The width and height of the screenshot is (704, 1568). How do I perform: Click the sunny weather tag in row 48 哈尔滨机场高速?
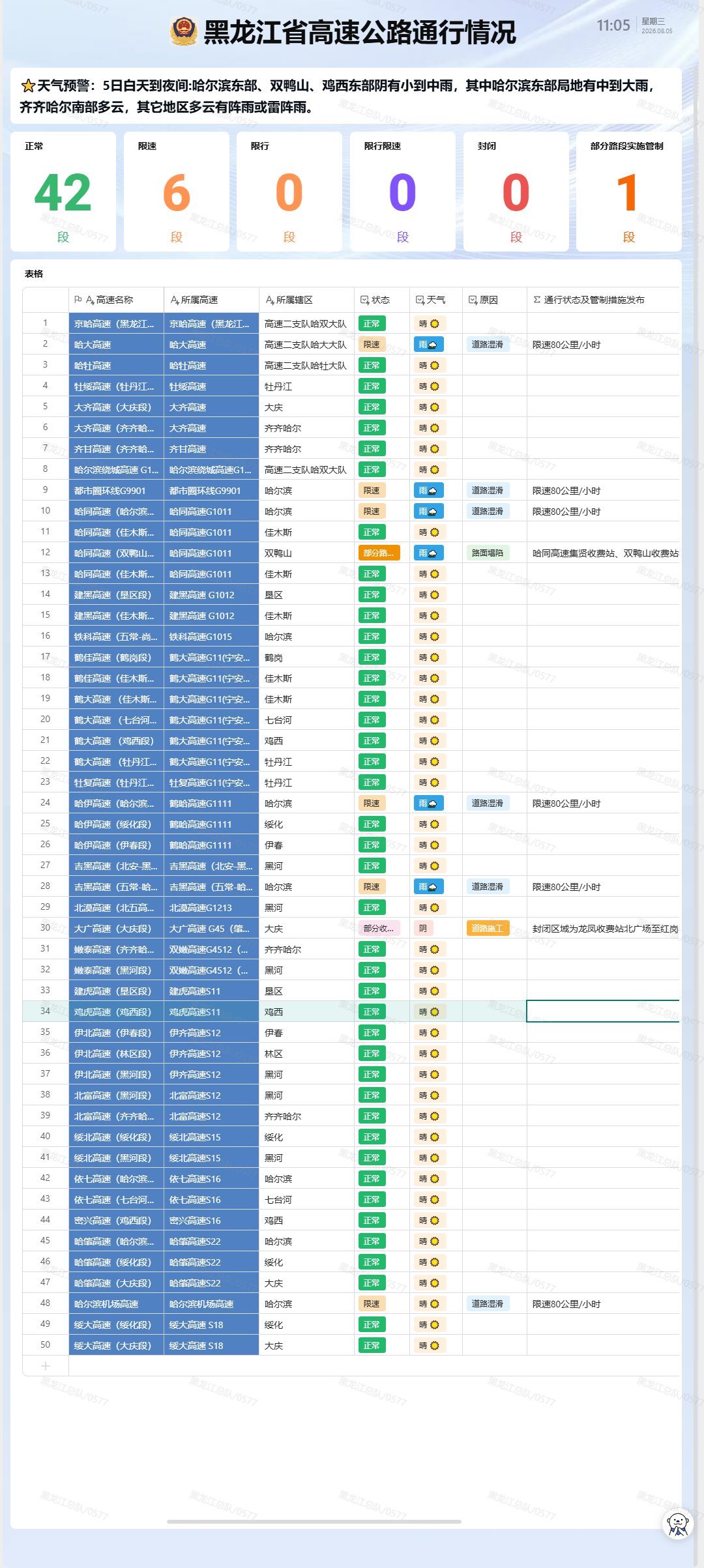click(429, 1303)
